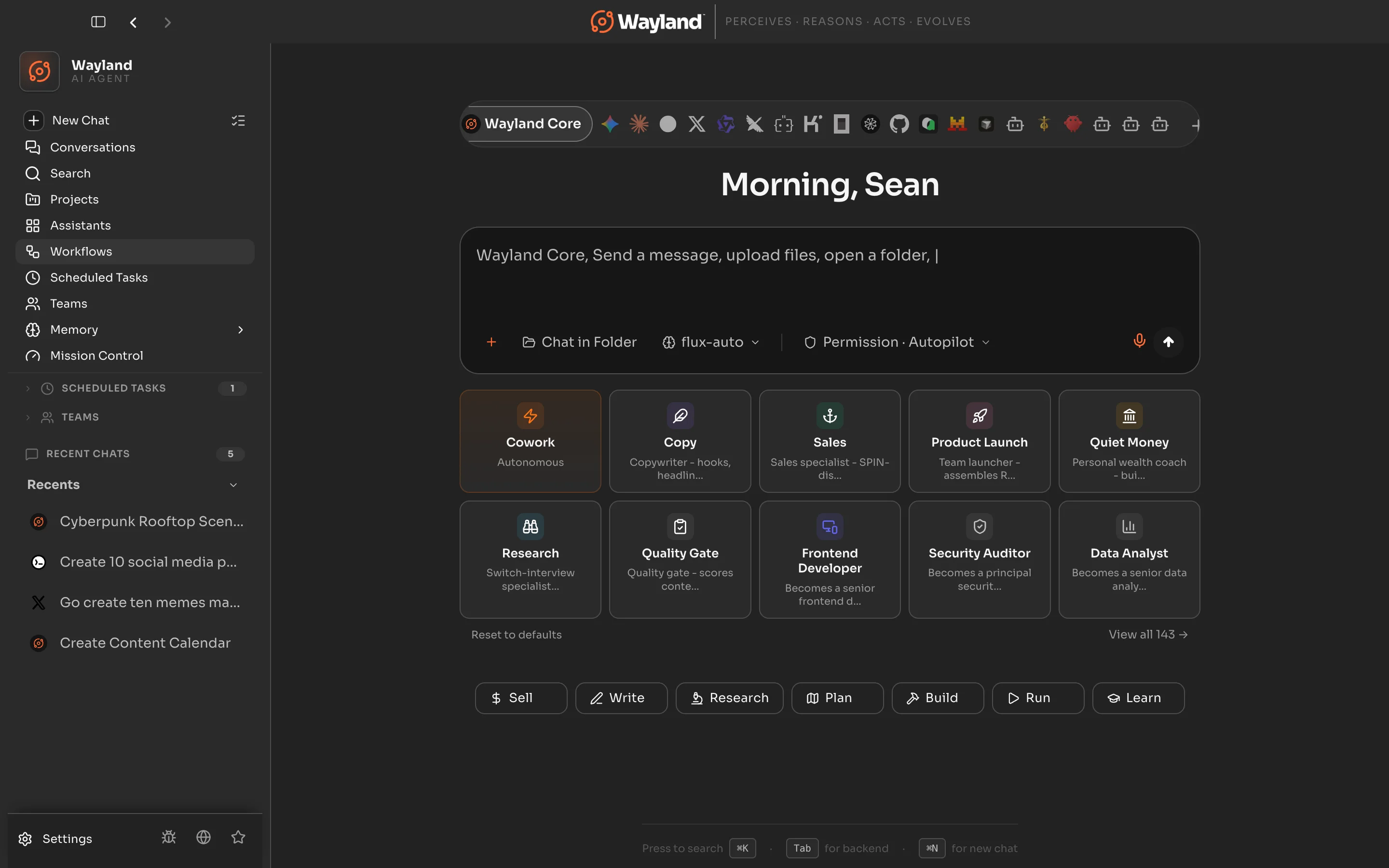Toggle the sidebar panel visibility
This screenshot has width=1389, height=868.
(98, 22)
